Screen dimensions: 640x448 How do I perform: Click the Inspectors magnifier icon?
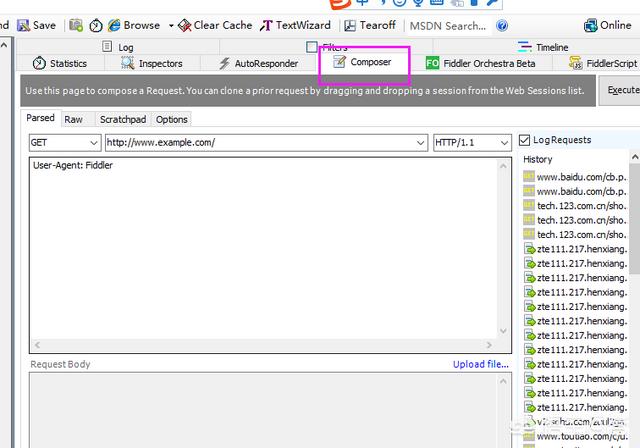(128, 63)
